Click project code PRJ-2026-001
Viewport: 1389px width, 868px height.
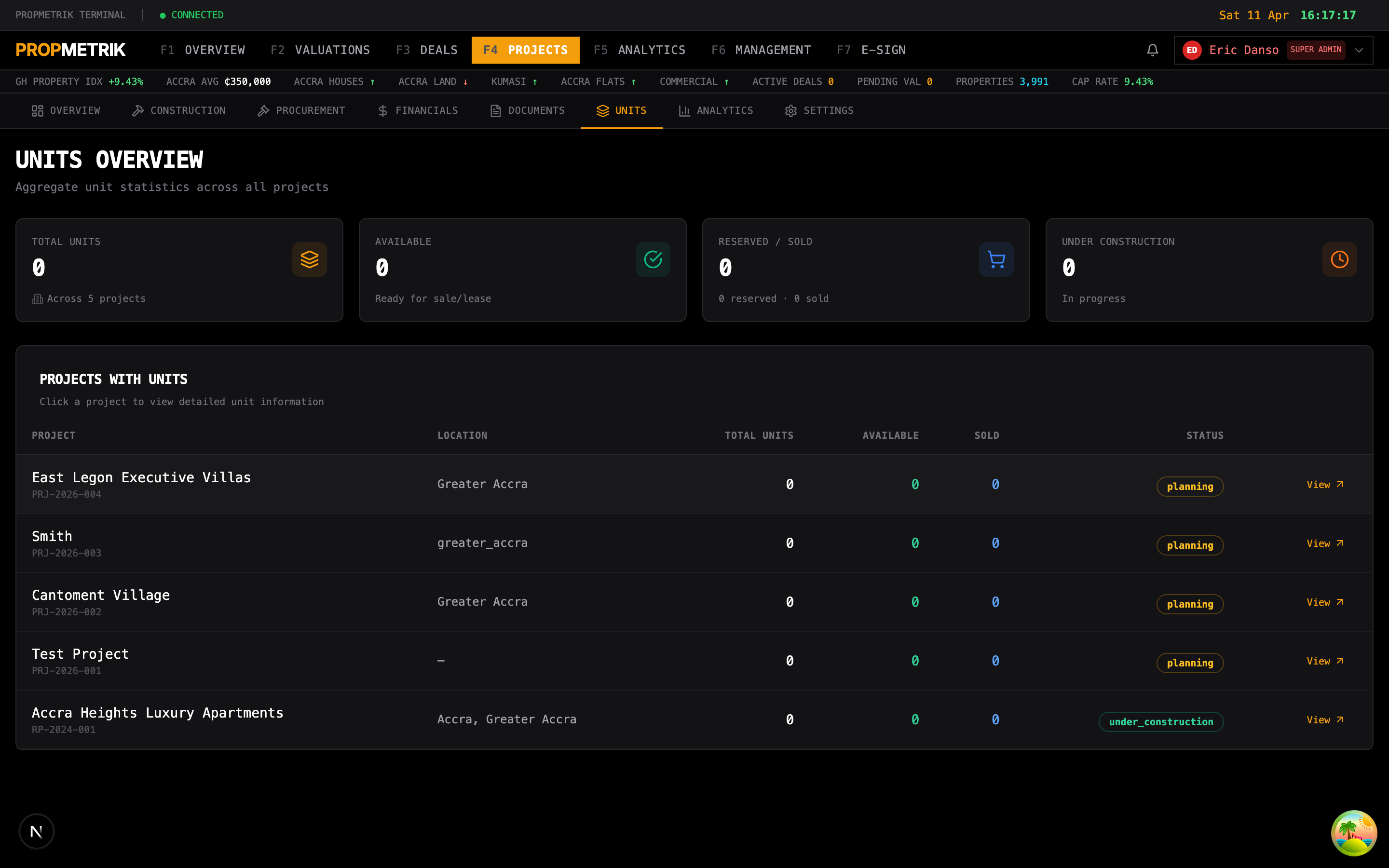coord(67,670)
